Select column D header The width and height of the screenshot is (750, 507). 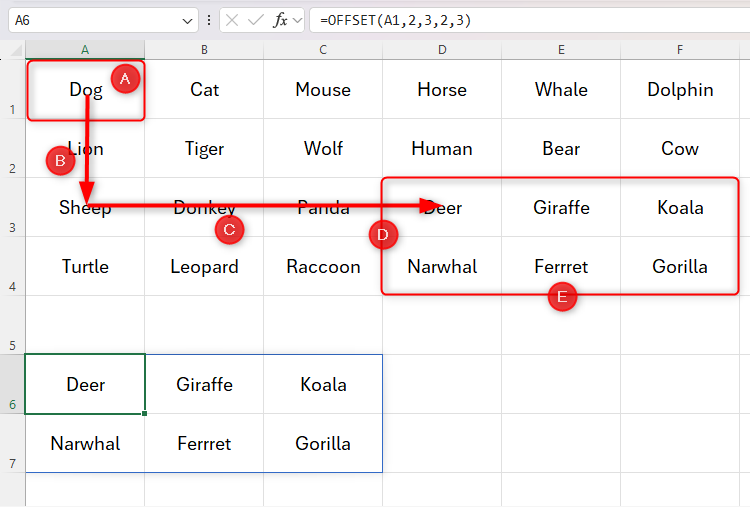(442, 50)
